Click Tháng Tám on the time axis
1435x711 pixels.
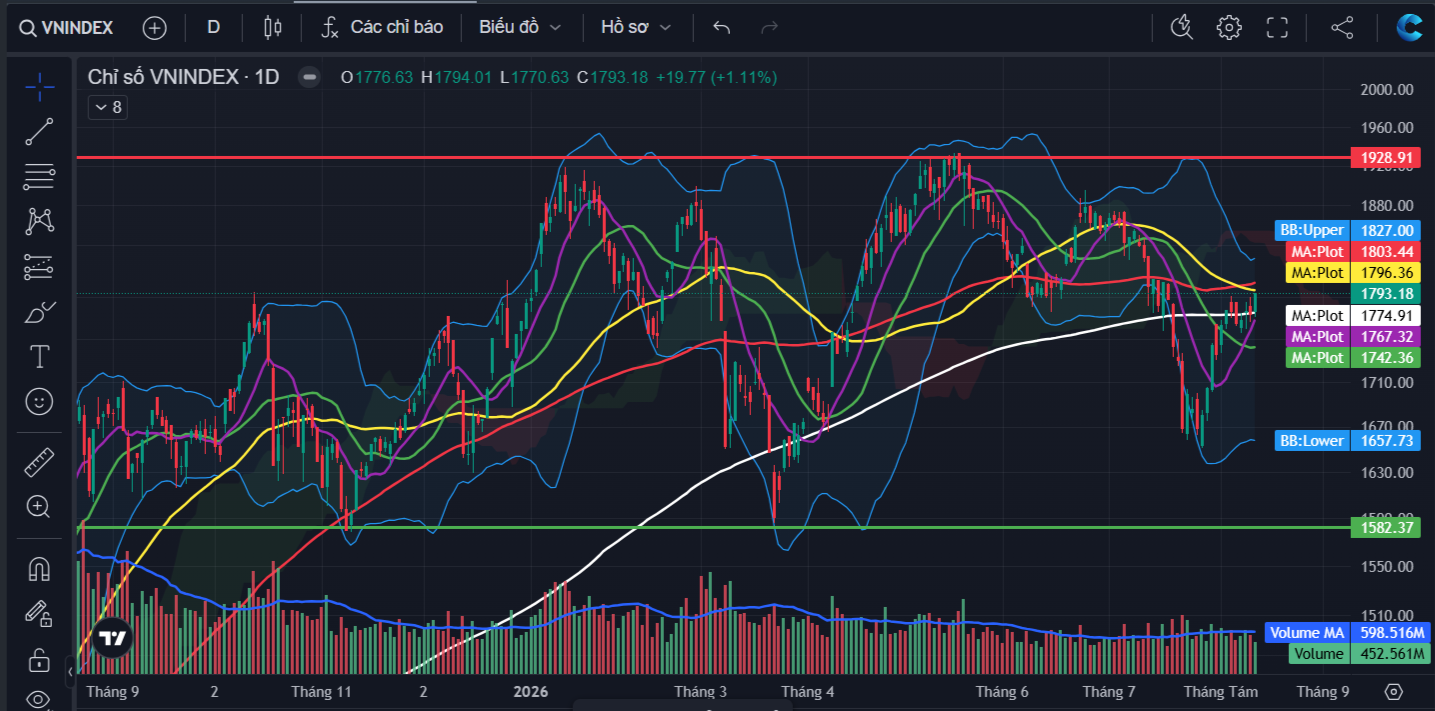1221,692
